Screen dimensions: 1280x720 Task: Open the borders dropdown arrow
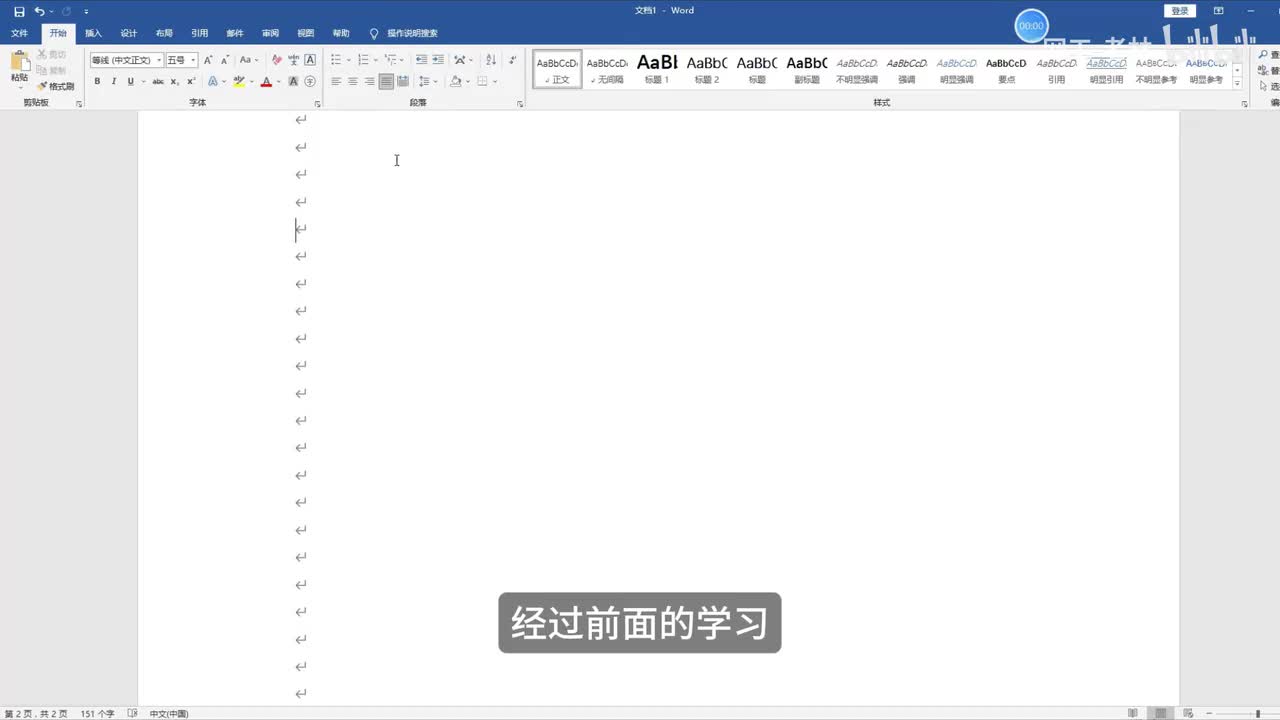point(495,81)
